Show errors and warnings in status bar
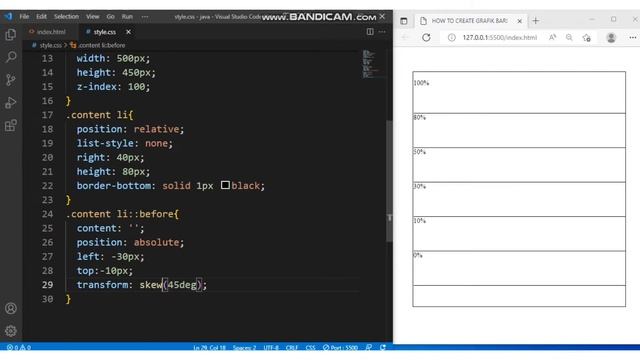640x360 pixels. point(19,347)
